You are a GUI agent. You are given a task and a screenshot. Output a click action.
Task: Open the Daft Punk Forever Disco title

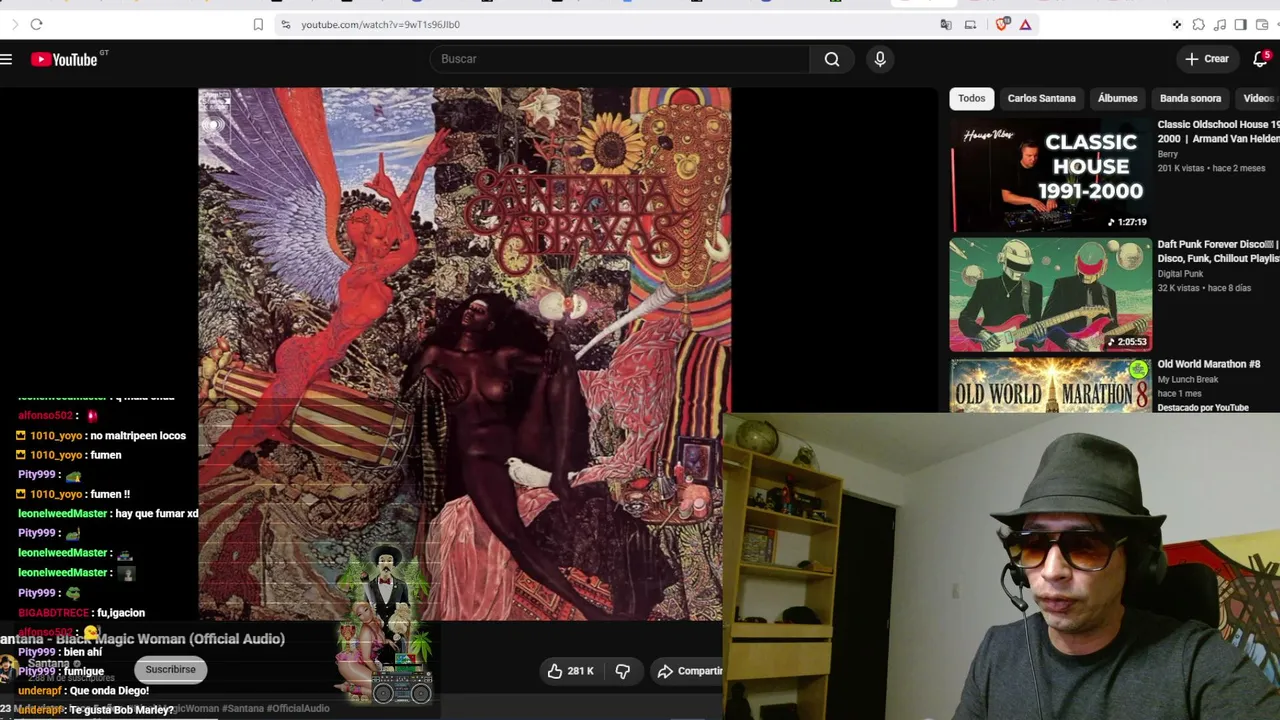(1218, 251)
